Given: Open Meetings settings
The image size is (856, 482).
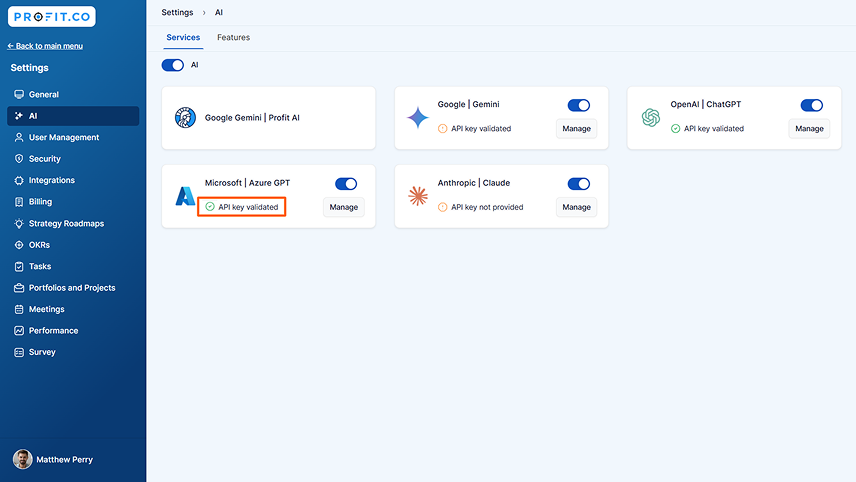Looking at the screenshot, I should pos(73,310).
